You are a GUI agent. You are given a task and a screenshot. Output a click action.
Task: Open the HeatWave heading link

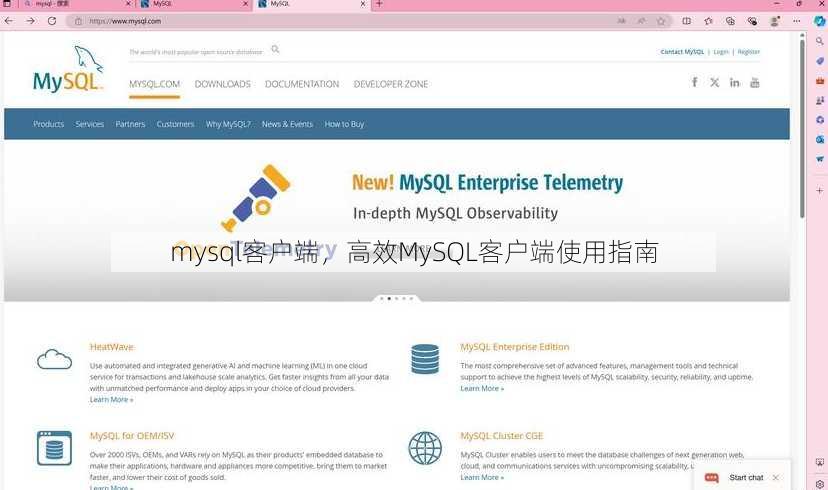point(112,347)
